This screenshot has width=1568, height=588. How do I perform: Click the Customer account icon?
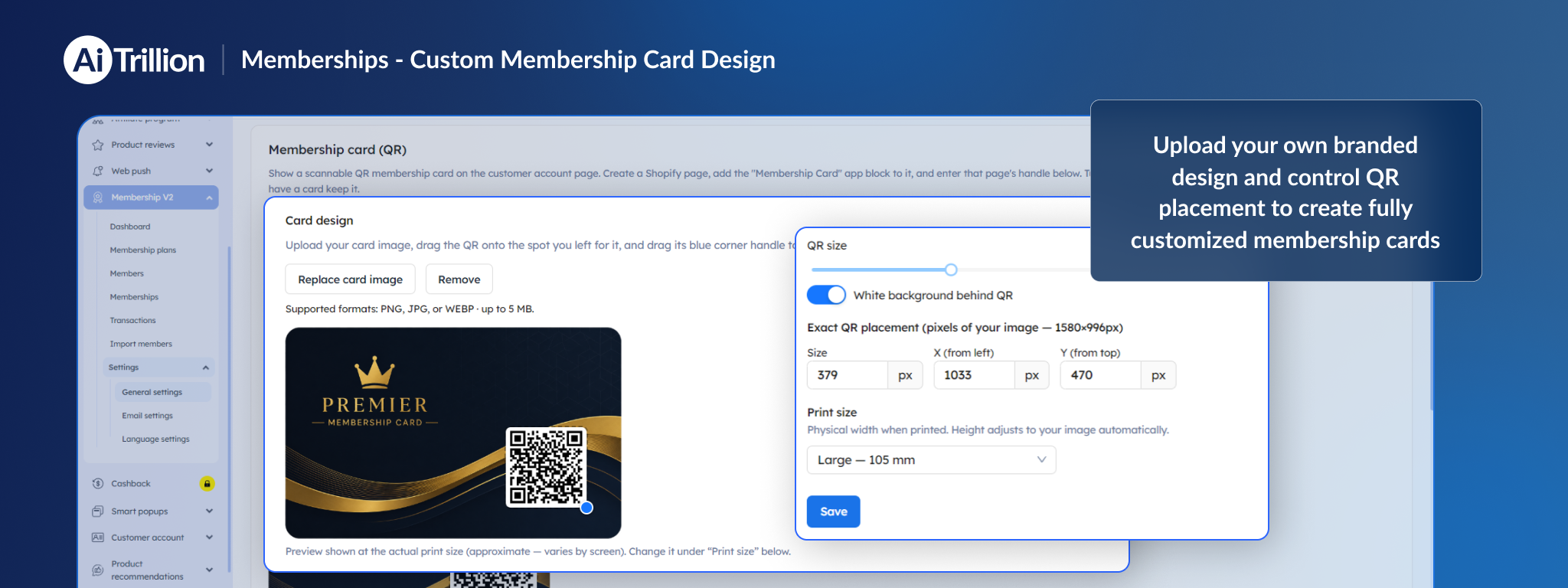[x=98, y=537]
